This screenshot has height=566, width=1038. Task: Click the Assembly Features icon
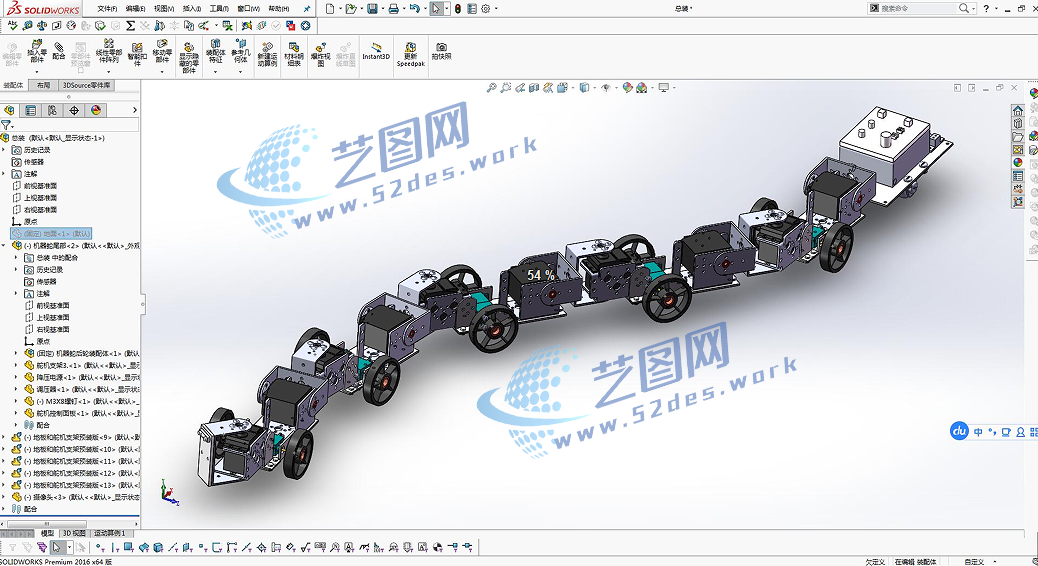pos(215,44)
